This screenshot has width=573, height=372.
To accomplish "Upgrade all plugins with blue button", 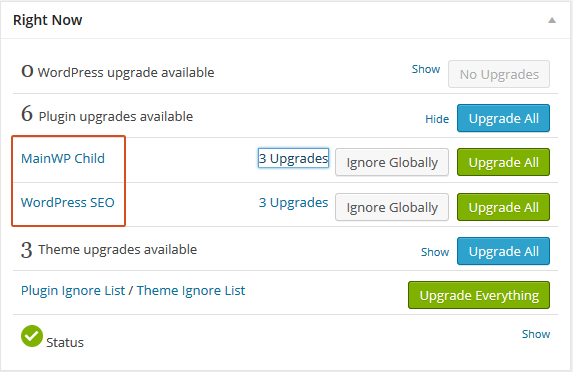I will [x=503, y=118].
